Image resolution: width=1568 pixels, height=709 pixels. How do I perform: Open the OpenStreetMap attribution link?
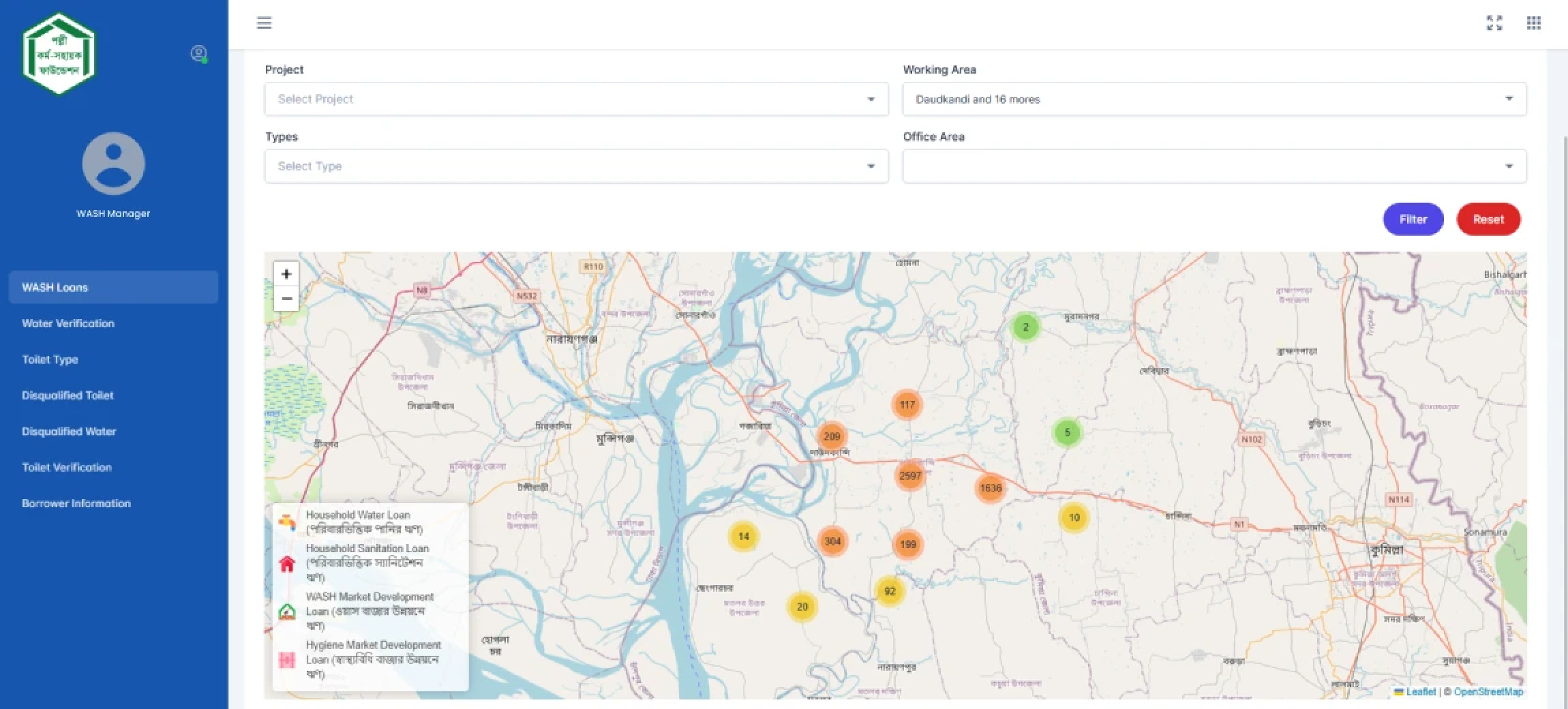(x=1488, y=692)
